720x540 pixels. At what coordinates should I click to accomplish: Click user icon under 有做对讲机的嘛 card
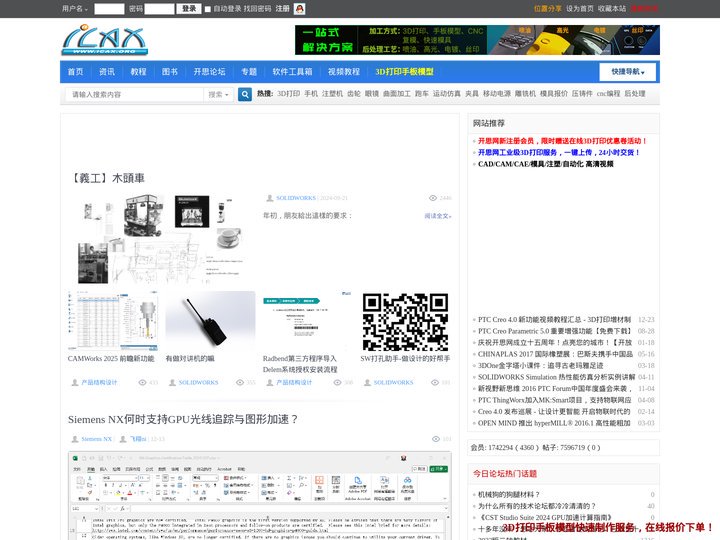(x=172, y=382)
